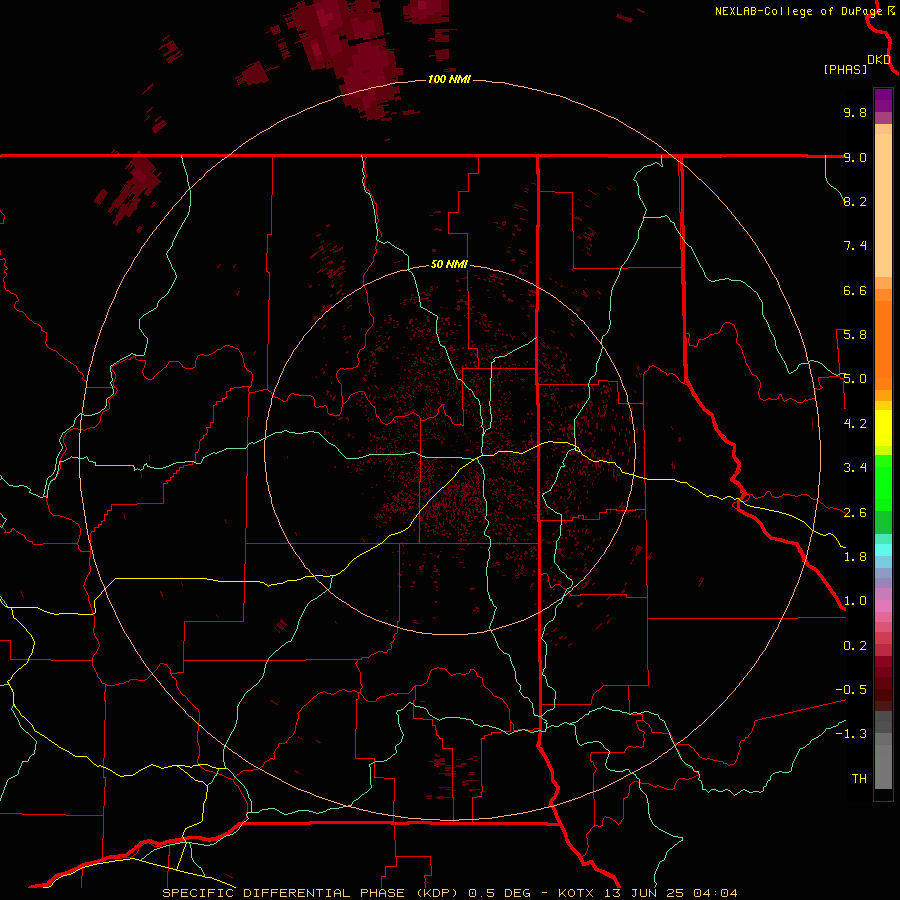Image resolution: width=900 pixels, height=900 pixels.
Task: Click the DKD label in top right
Action: 879,60
